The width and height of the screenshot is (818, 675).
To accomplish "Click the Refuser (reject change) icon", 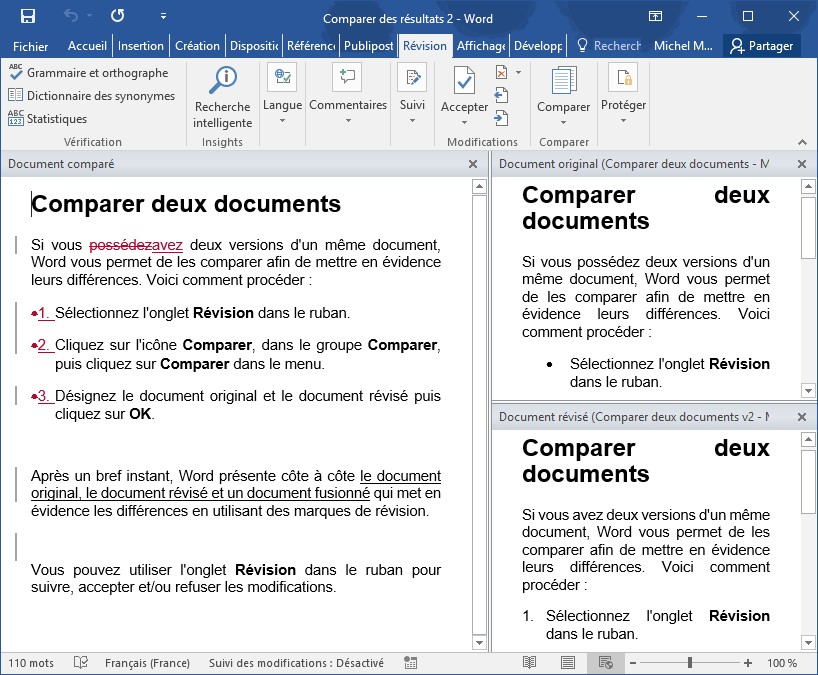I will [x=502, y=73].
